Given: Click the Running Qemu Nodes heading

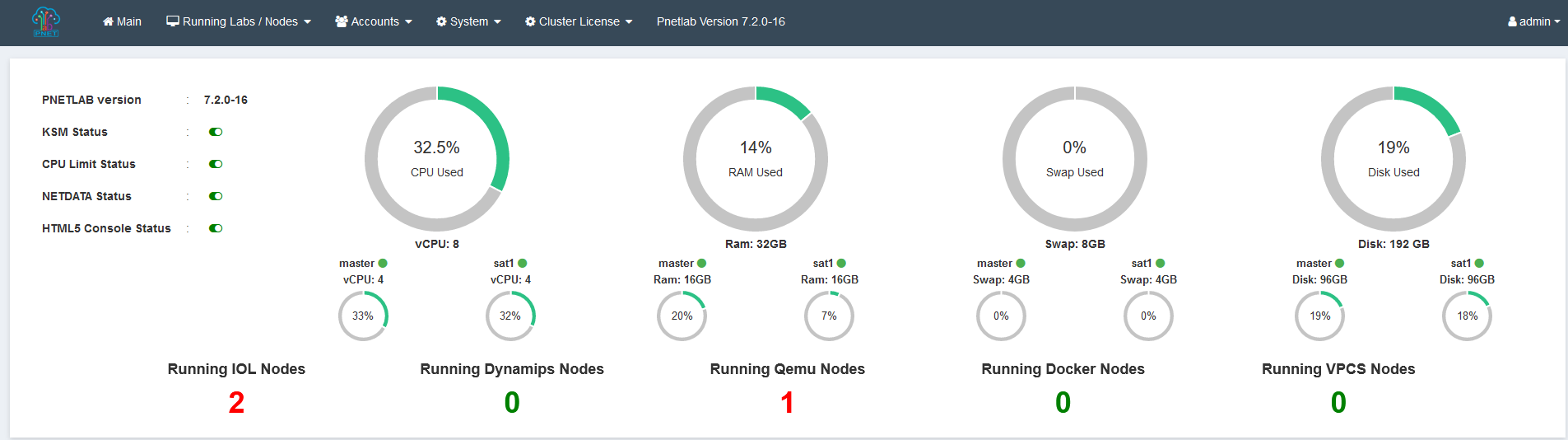Looking at the screenshot, I should tap(788, 369).
